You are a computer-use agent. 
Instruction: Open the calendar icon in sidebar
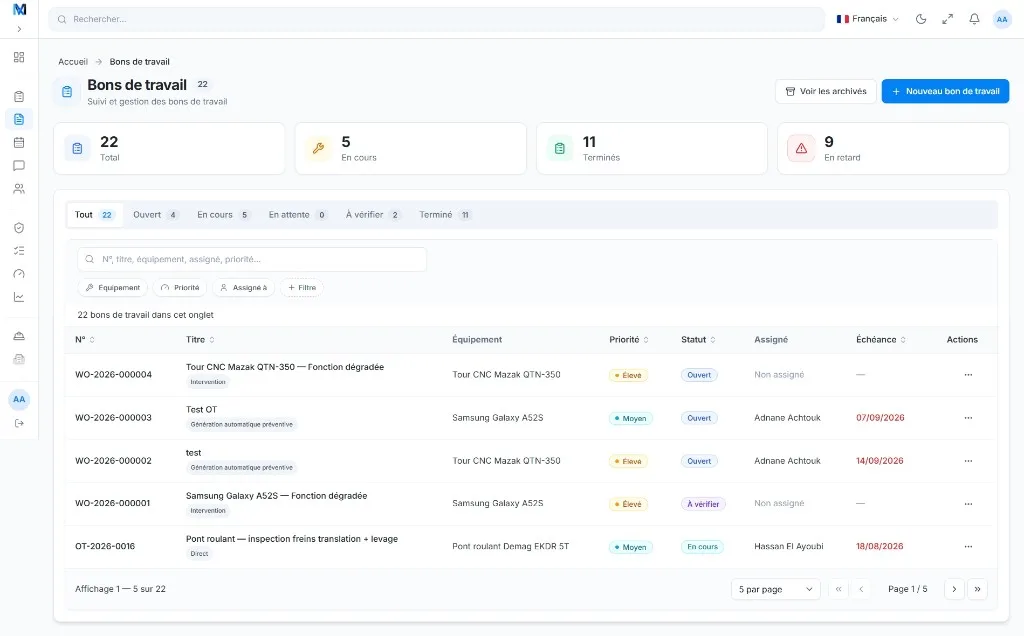tap(19, 142)
